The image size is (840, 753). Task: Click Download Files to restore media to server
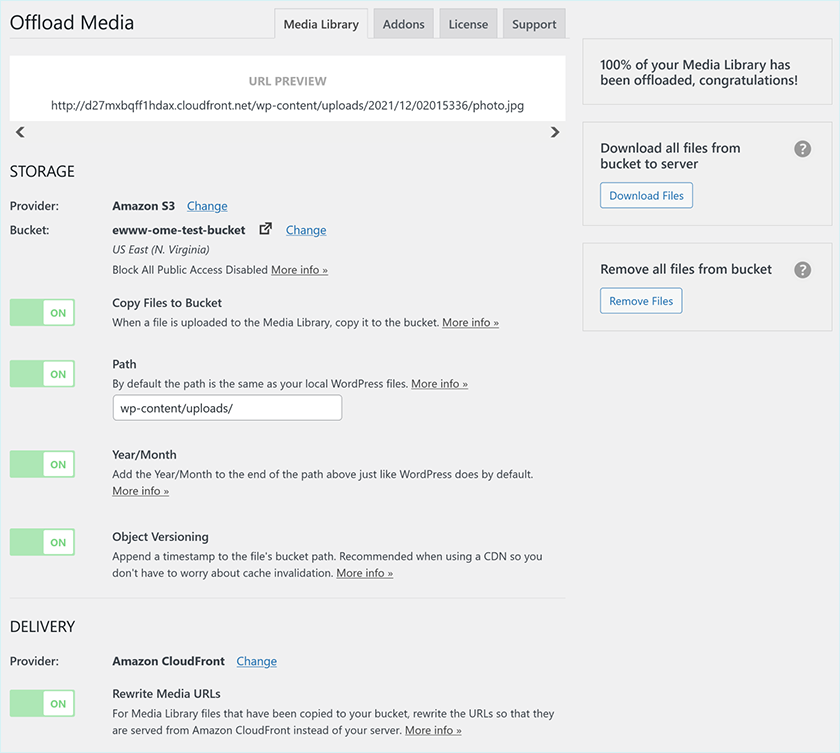pyautogui.click(x=646, y=195)
